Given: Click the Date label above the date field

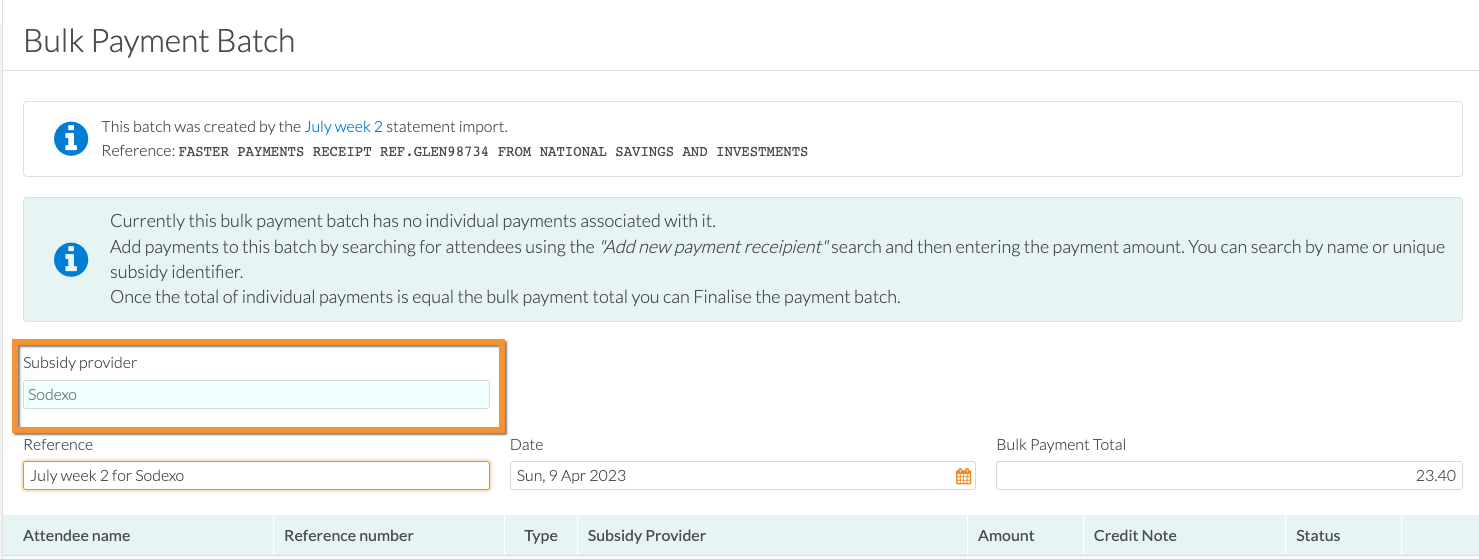Looking at the screenshot, I should [526, 445].
